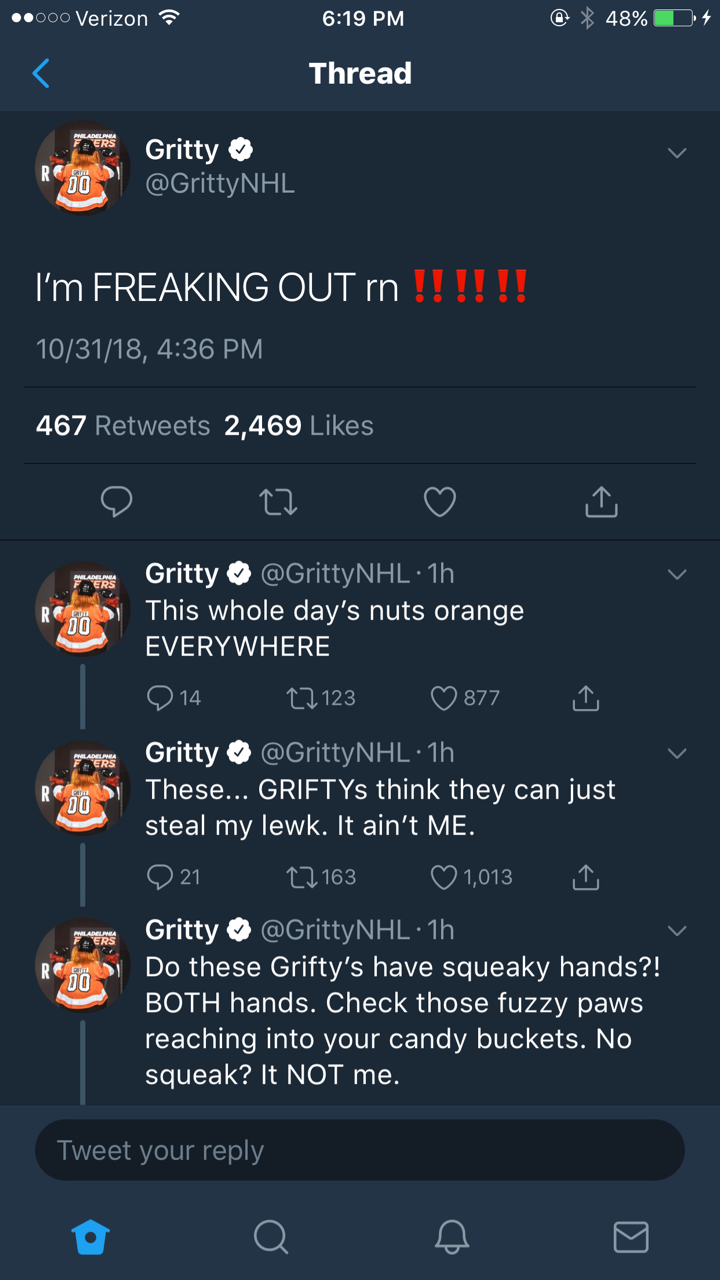Tap the back arrow in Thread header
The width and height of the screenshot is (720, 1280).
pyautogui.click(x=41, y=73)
